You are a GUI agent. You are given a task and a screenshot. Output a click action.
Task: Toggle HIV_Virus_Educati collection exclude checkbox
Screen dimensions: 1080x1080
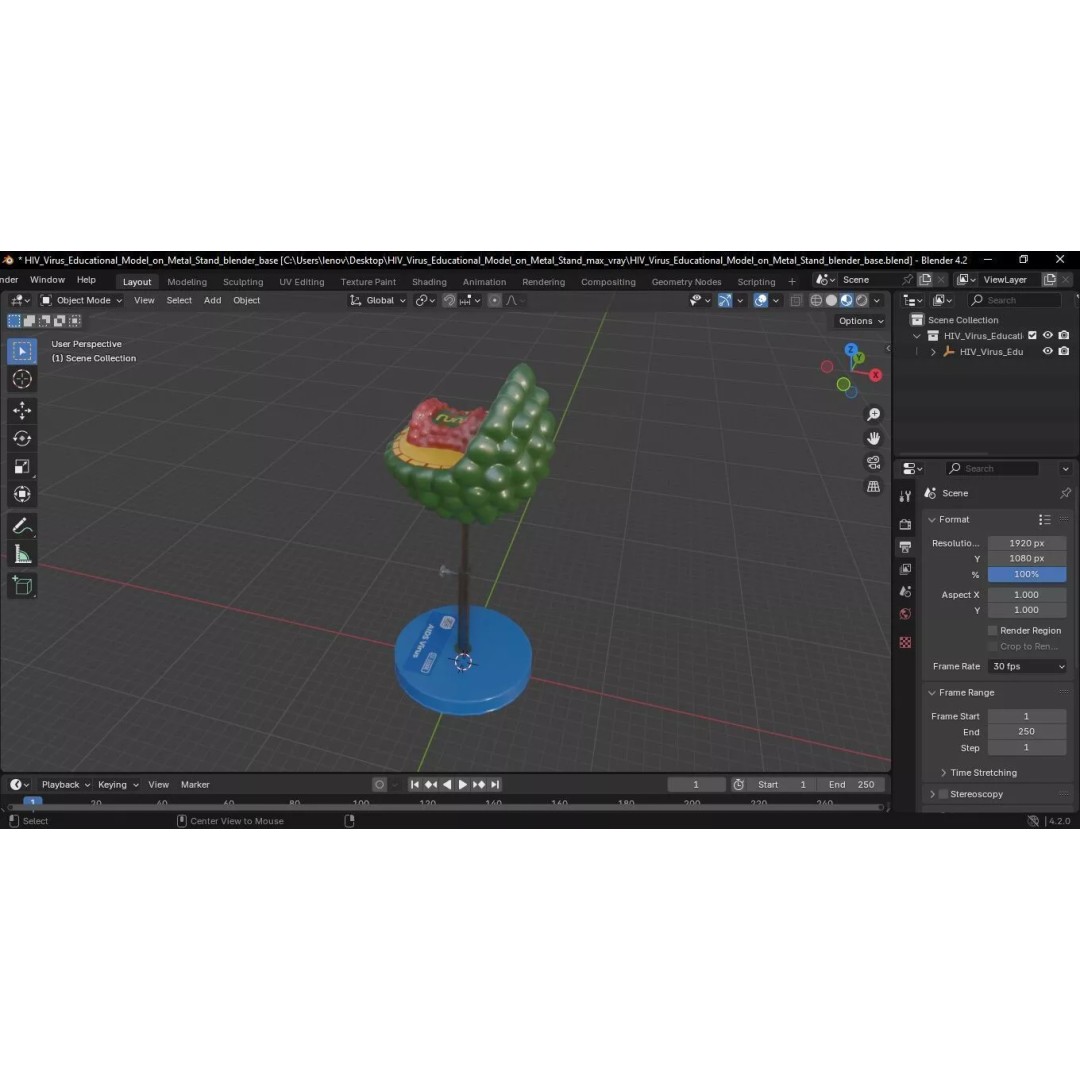[1032, 335]
